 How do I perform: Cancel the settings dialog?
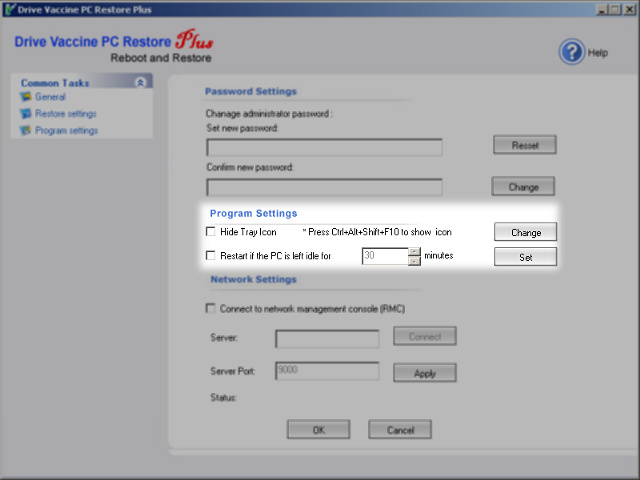click(x=400, y=430)
